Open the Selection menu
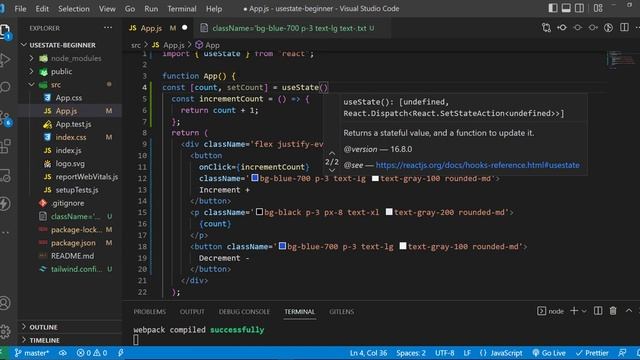The width and height of the screenshot is (640, 360). pyautogui.click(x=73, y=9)
